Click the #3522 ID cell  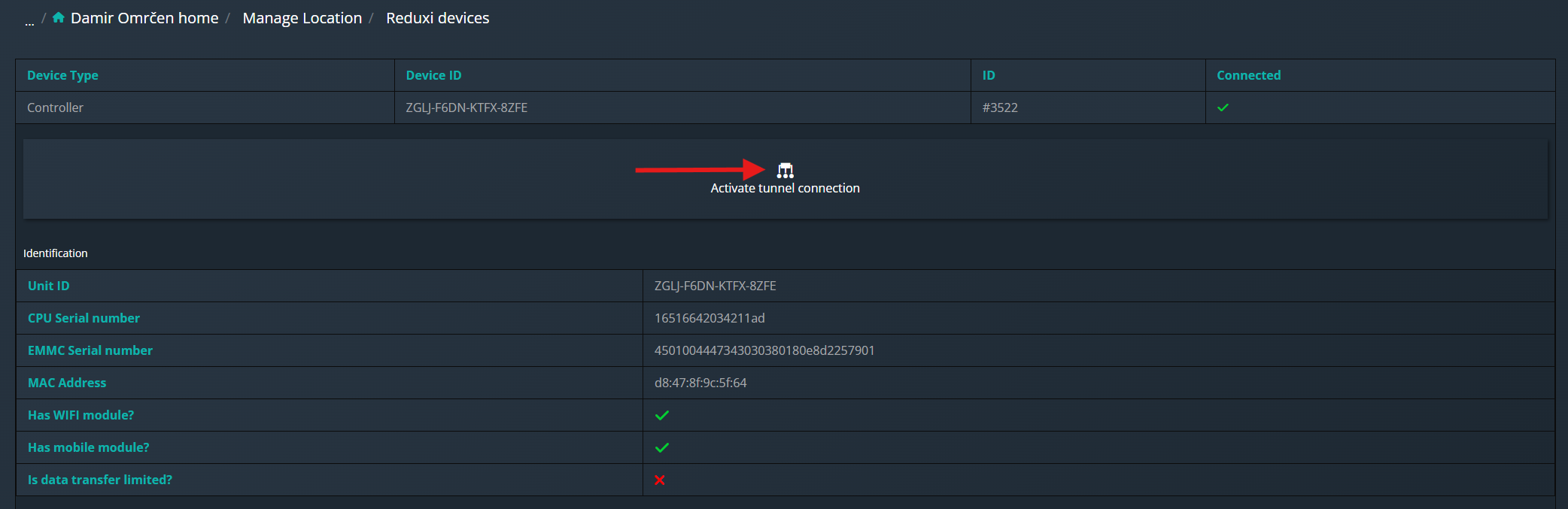click(x=1000, y=108)
